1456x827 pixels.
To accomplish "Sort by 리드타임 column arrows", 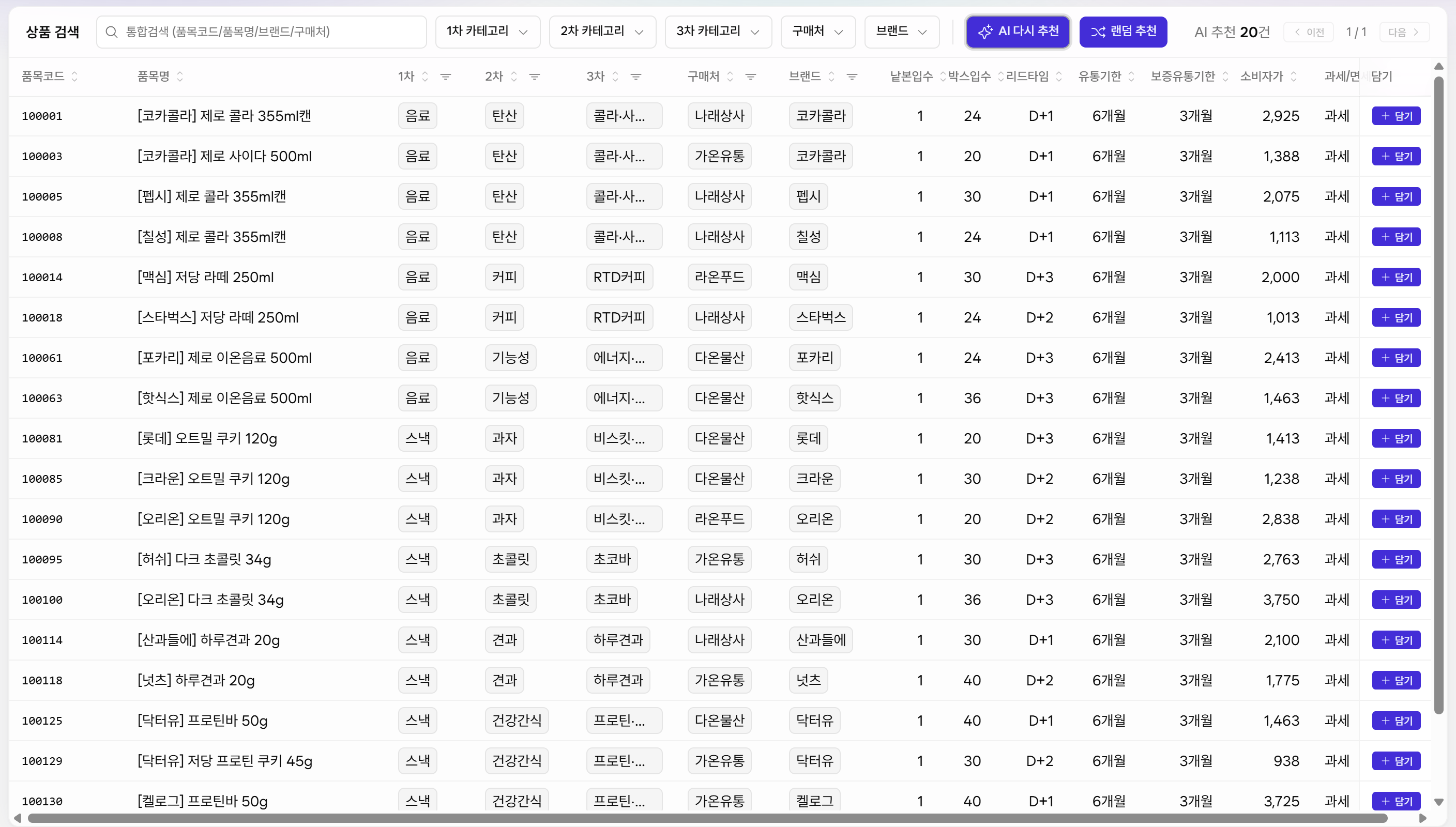I will (x=1059, y=76).
